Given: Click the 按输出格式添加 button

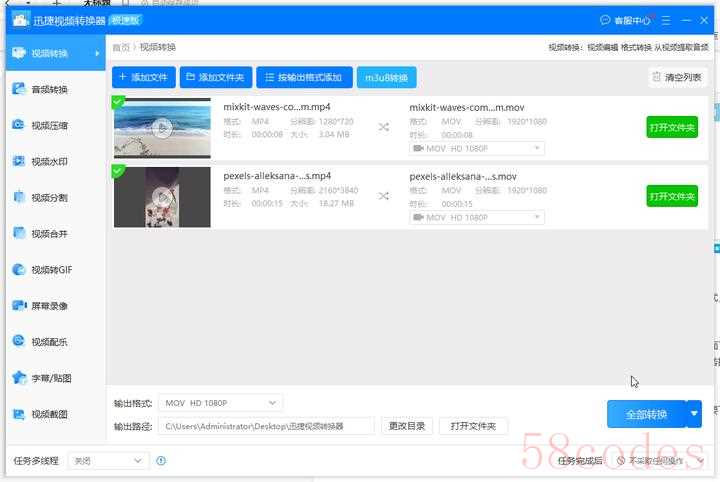Looking at the screenshot, I should [x=304, y=77].
